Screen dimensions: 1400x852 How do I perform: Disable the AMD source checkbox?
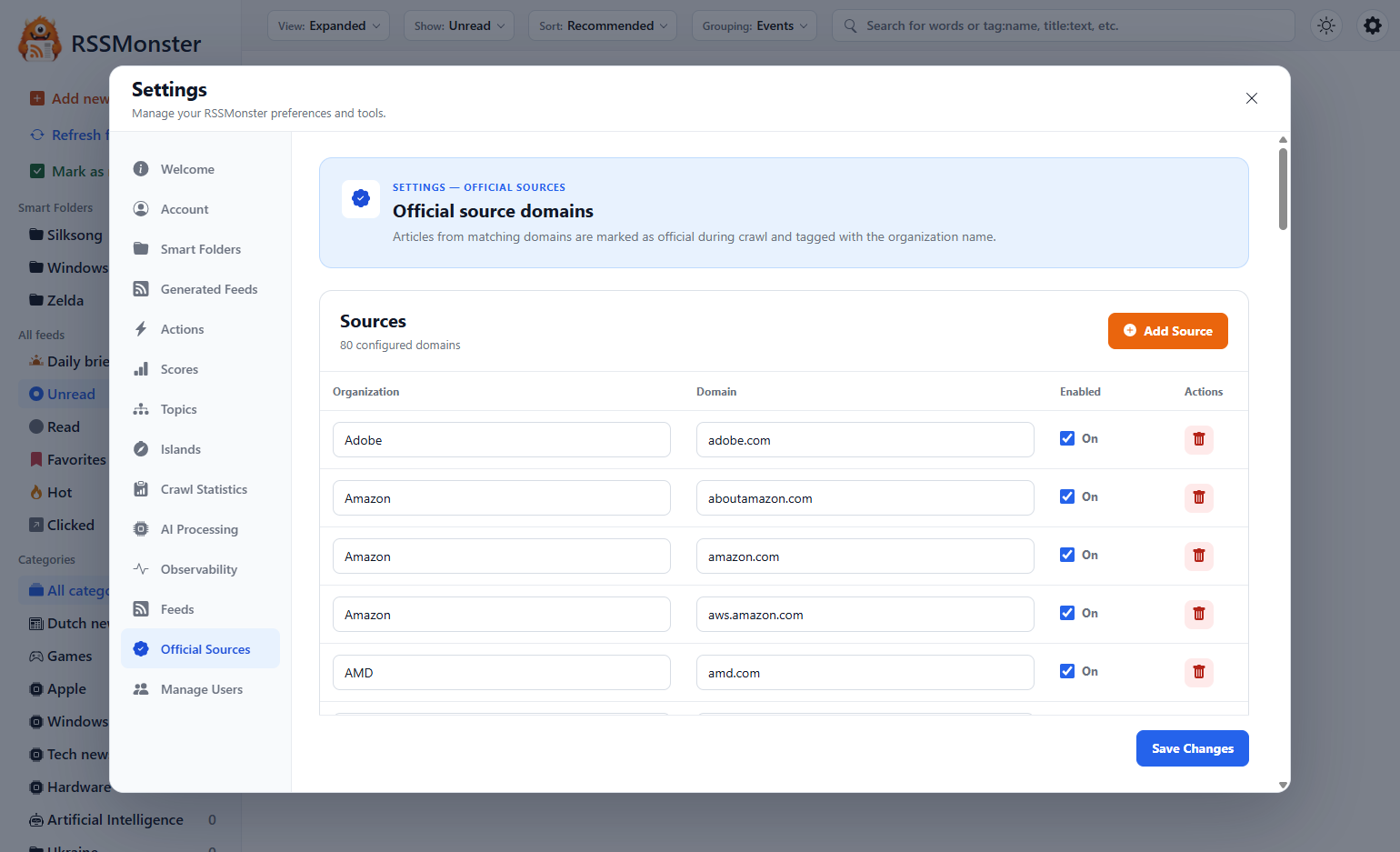tap(1067, 671)
